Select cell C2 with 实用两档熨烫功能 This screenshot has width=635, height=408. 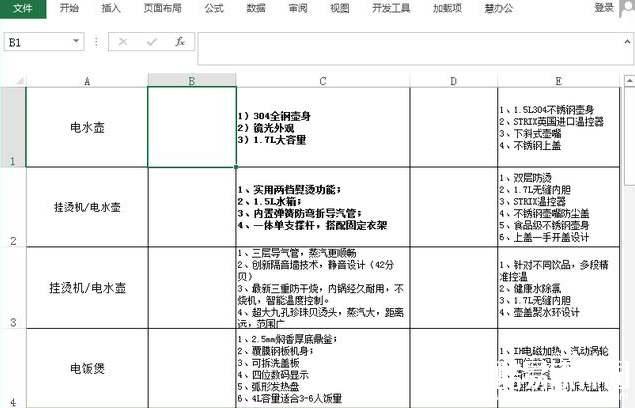[323, 207]
